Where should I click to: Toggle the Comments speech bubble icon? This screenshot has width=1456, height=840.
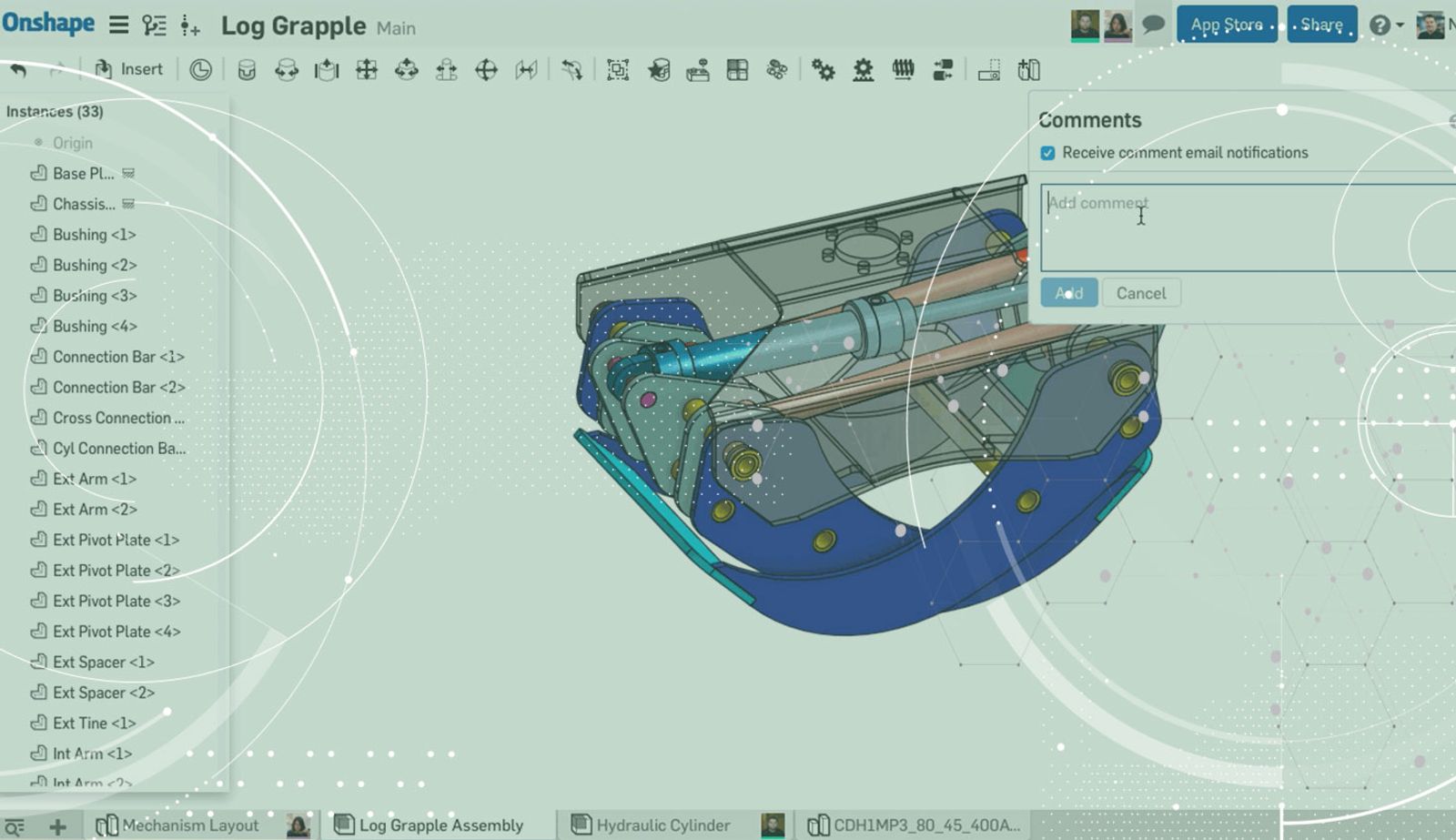coord(1153,25)
